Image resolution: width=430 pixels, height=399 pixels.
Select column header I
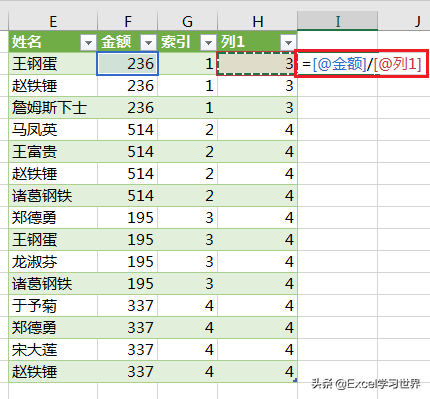click(x=338, y=21)
